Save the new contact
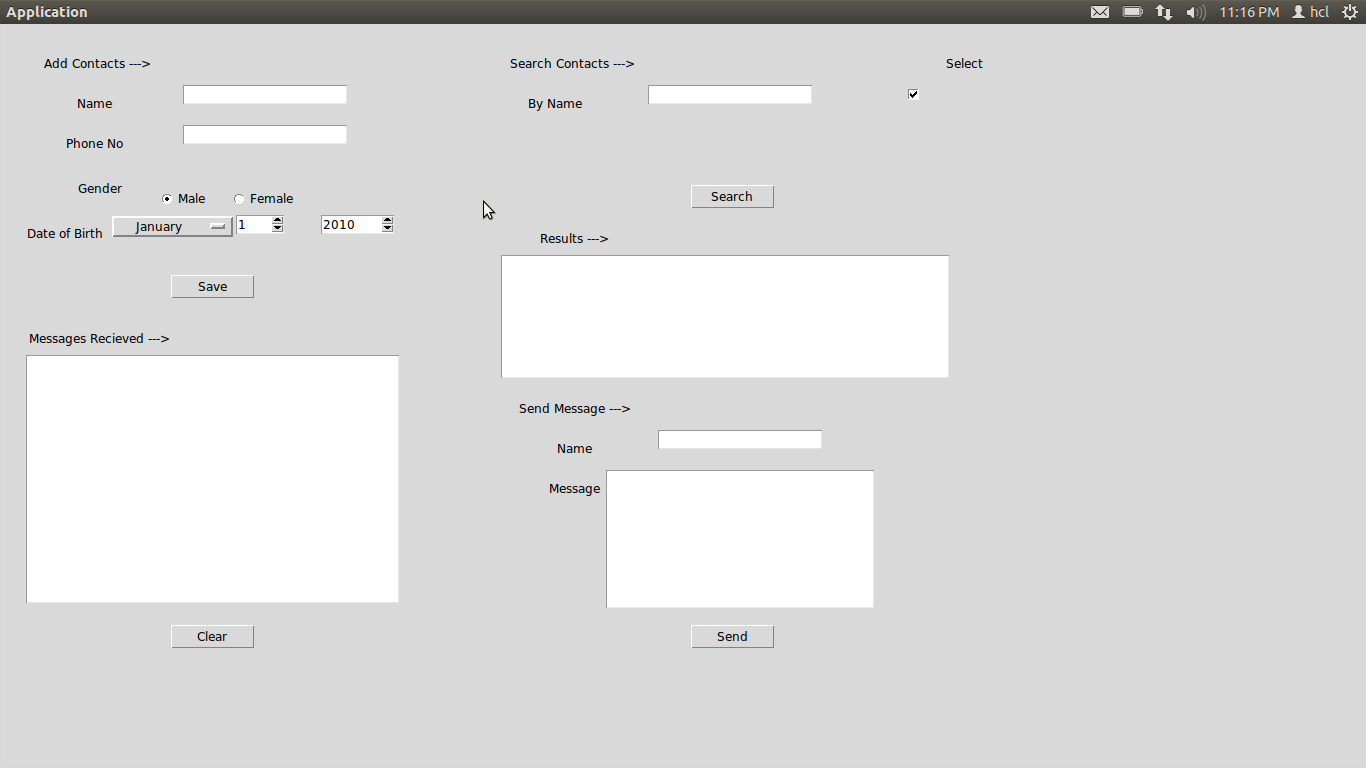1366x768 pixels. [212, 286]
